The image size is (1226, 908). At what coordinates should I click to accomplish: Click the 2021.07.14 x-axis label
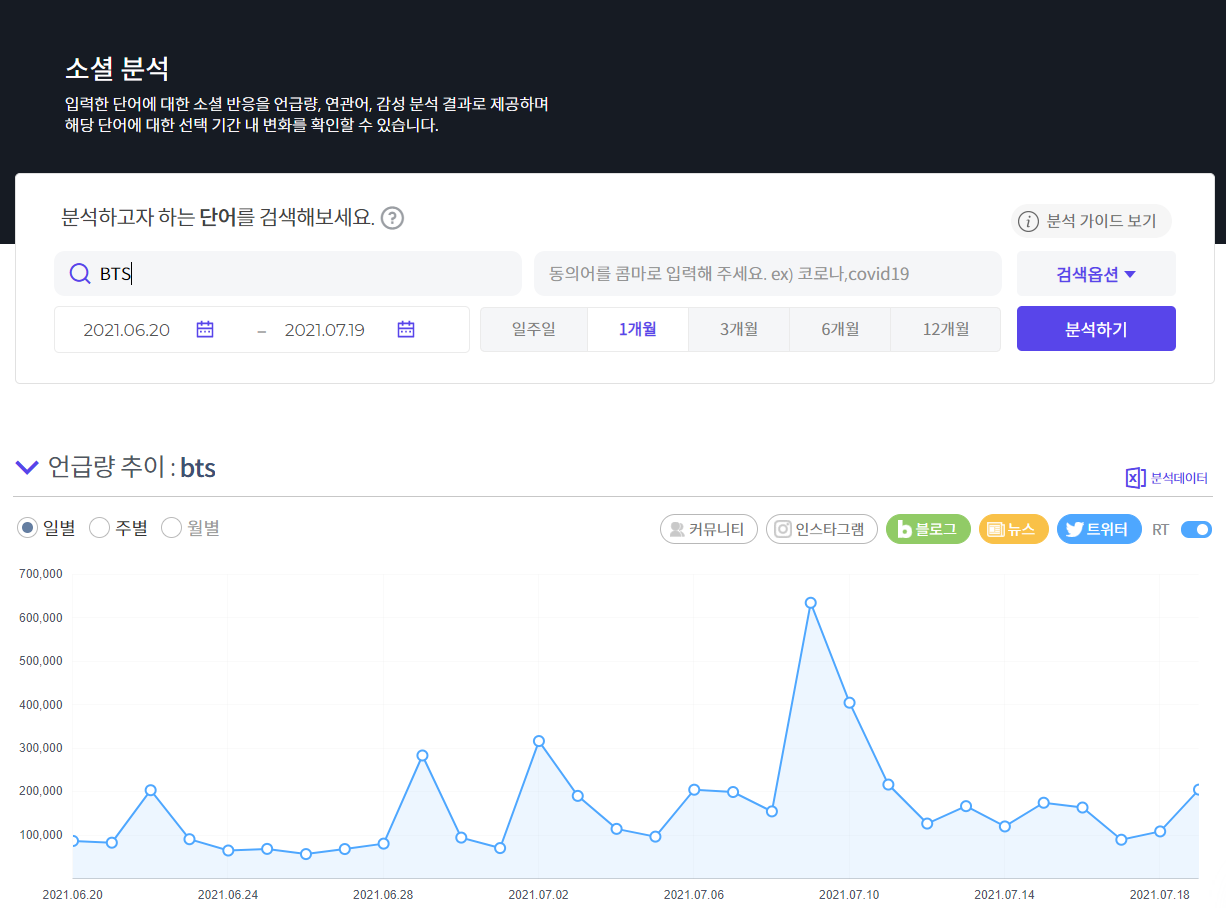[1004, 895]
